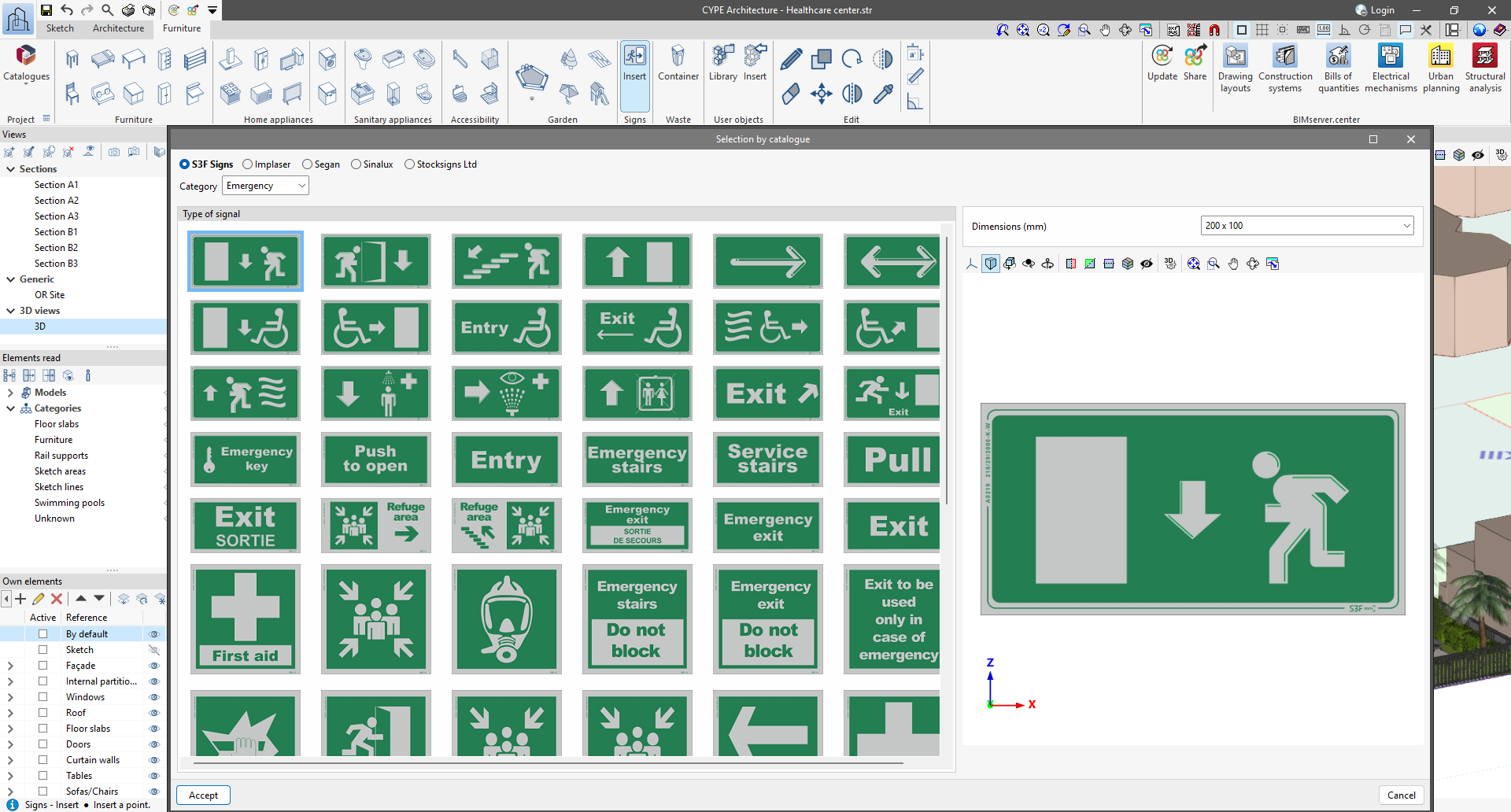Collapse the Sections tree node
1511x812 pixels.
[11, 169]
